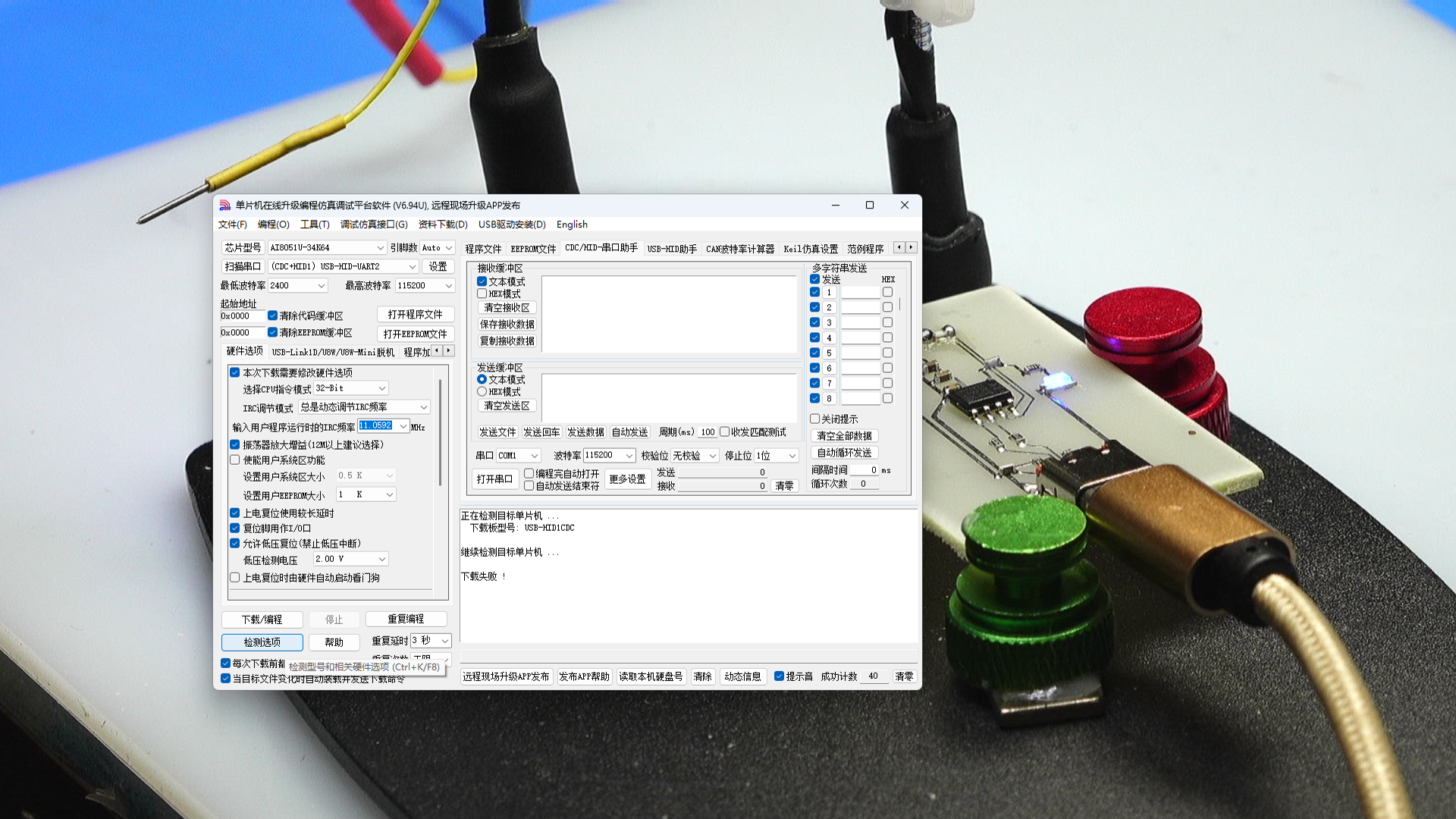Switch to the USB-HID助手 tab
Viewport: 1456px width, 819px height.
click(672, 249)
